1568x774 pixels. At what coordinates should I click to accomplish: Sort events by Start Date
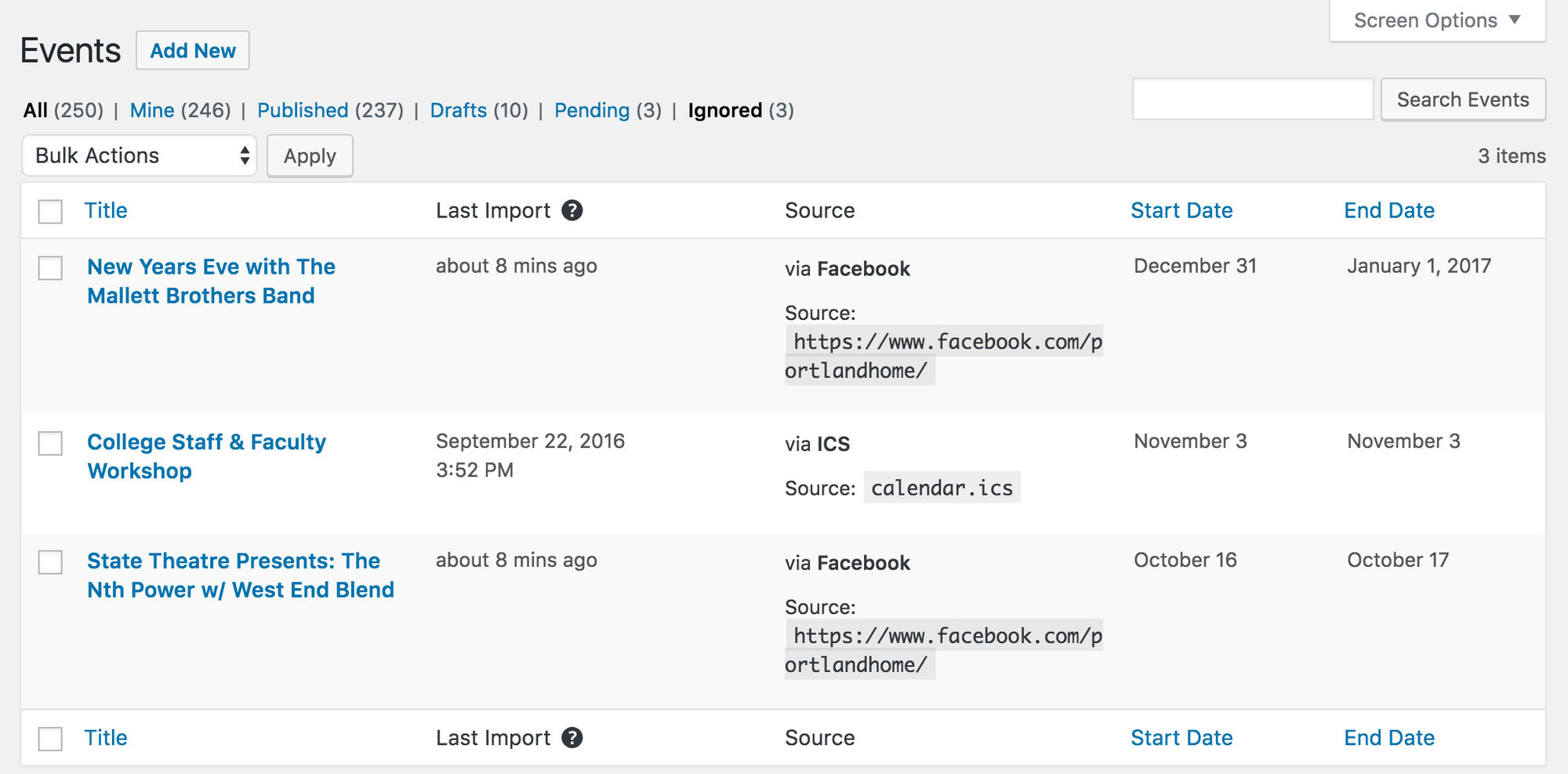(x=1181, y=210)
